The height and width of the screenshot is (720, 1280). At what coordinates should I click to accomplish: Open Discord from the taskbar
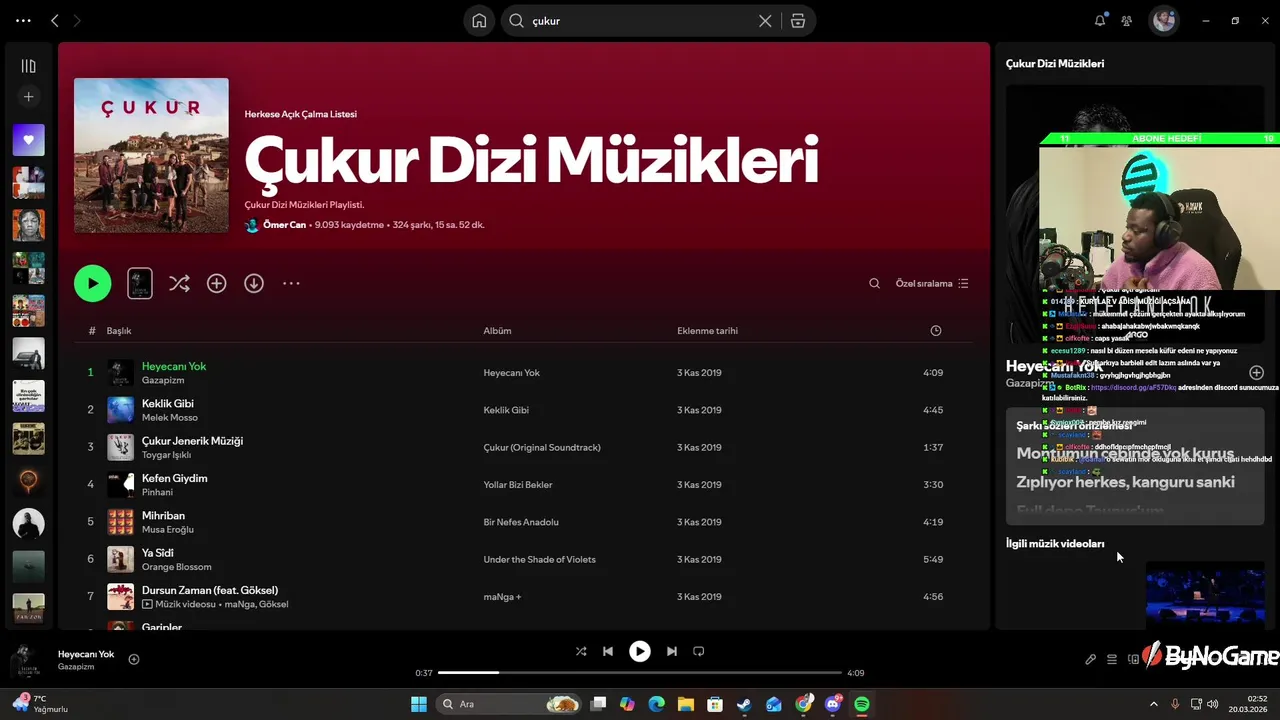[x=833, y=704]
